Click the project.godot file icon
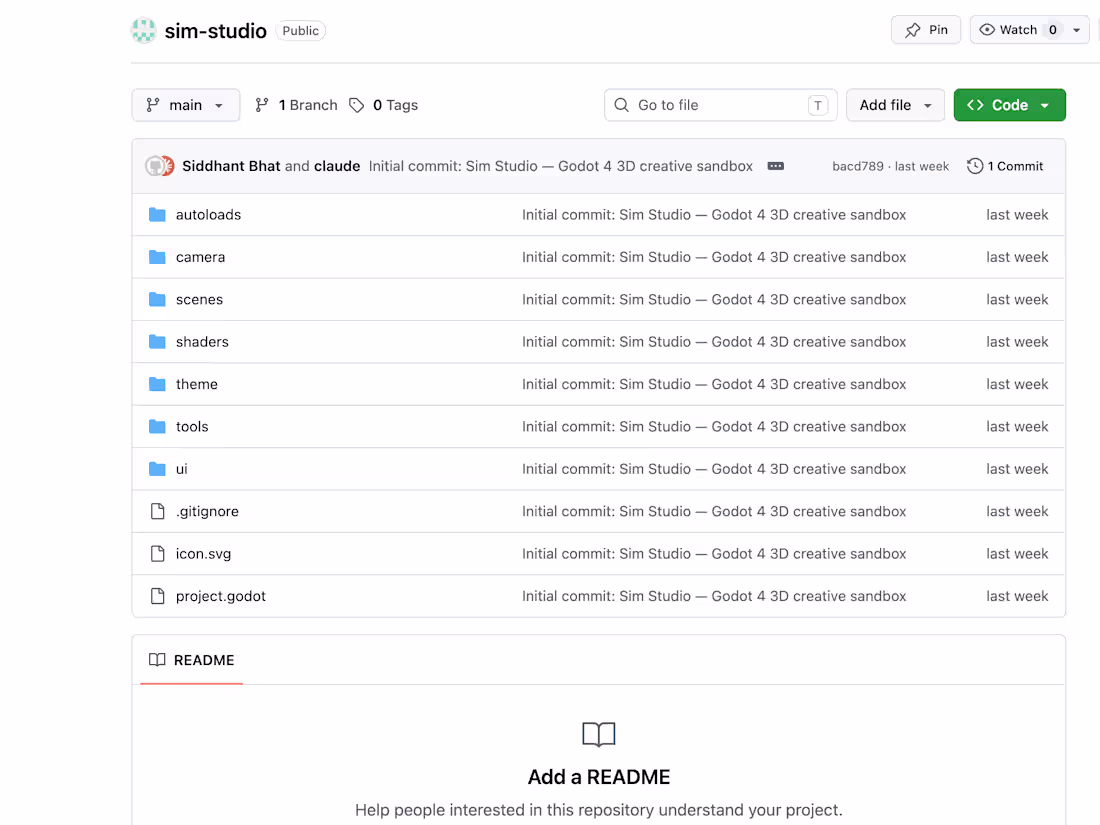This screenshot has height=825, width=1100. pos(158,596)
